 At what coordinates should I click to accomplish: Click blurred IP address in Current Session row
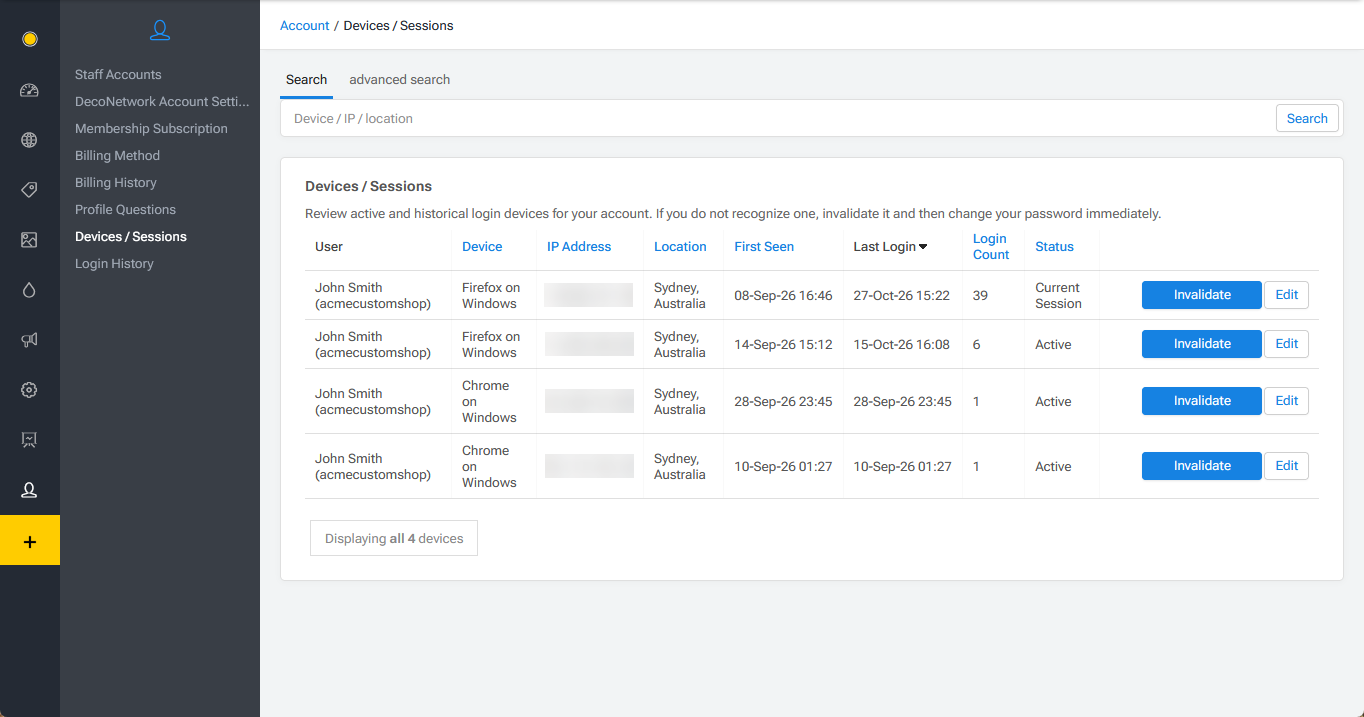pyautogui.click(x=589, y=295)
